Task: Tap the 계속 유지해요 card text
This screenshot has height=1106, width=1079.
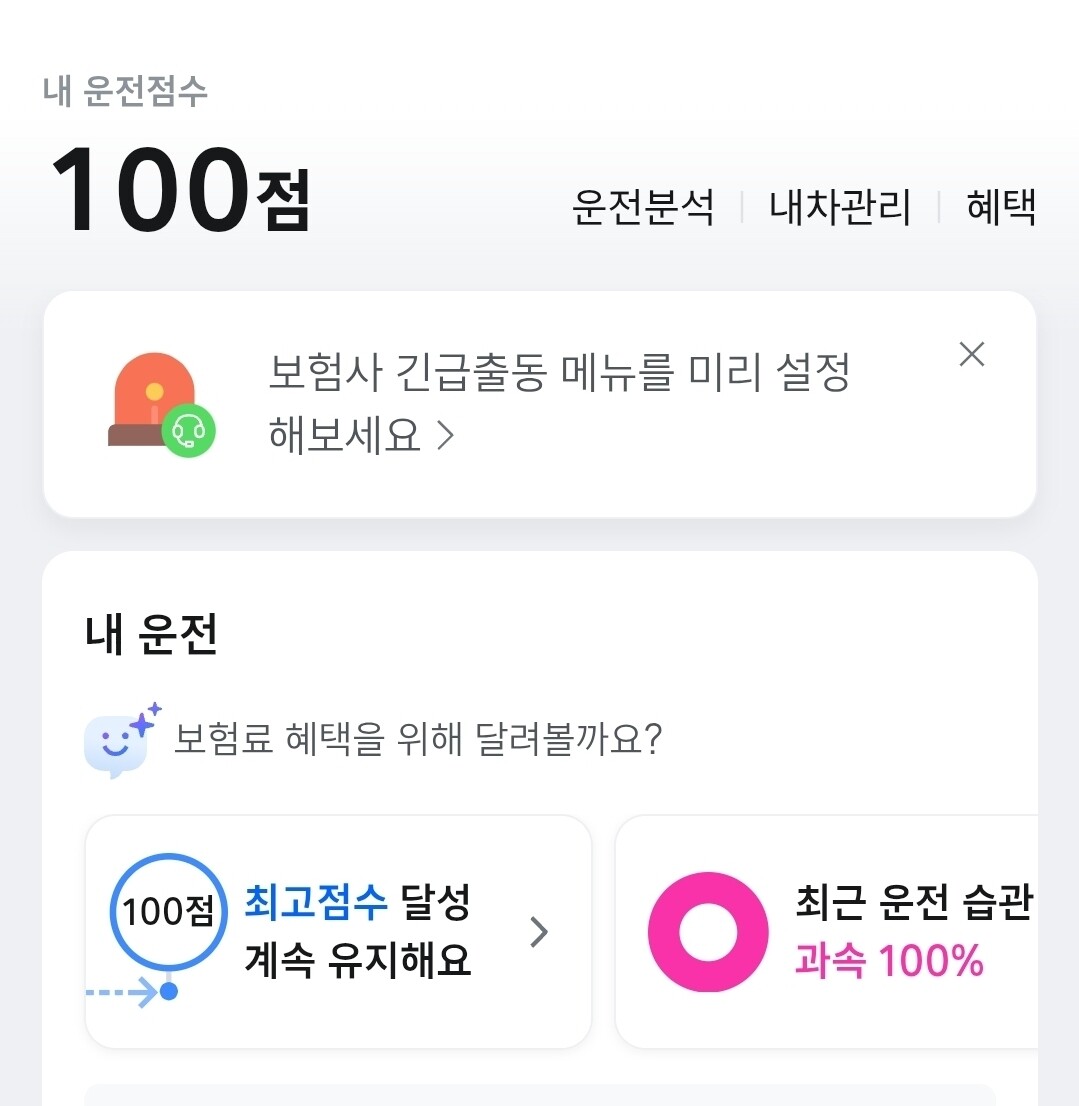Action: (357, 962)
